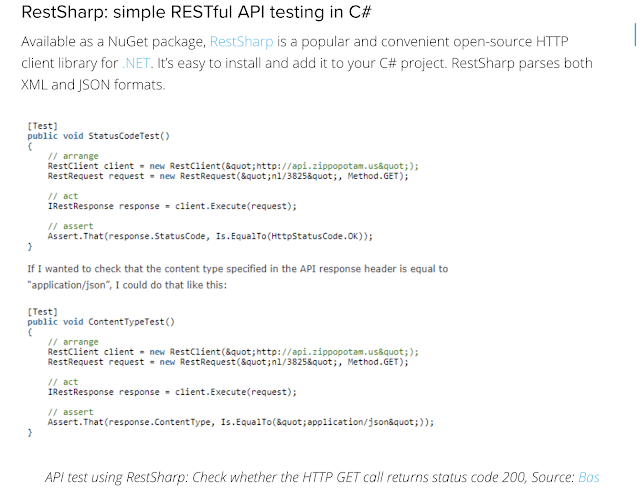Click the text 'XML and JSON formats.'
640x499 pixels.
pyautogui.click(x=93, y=85)
